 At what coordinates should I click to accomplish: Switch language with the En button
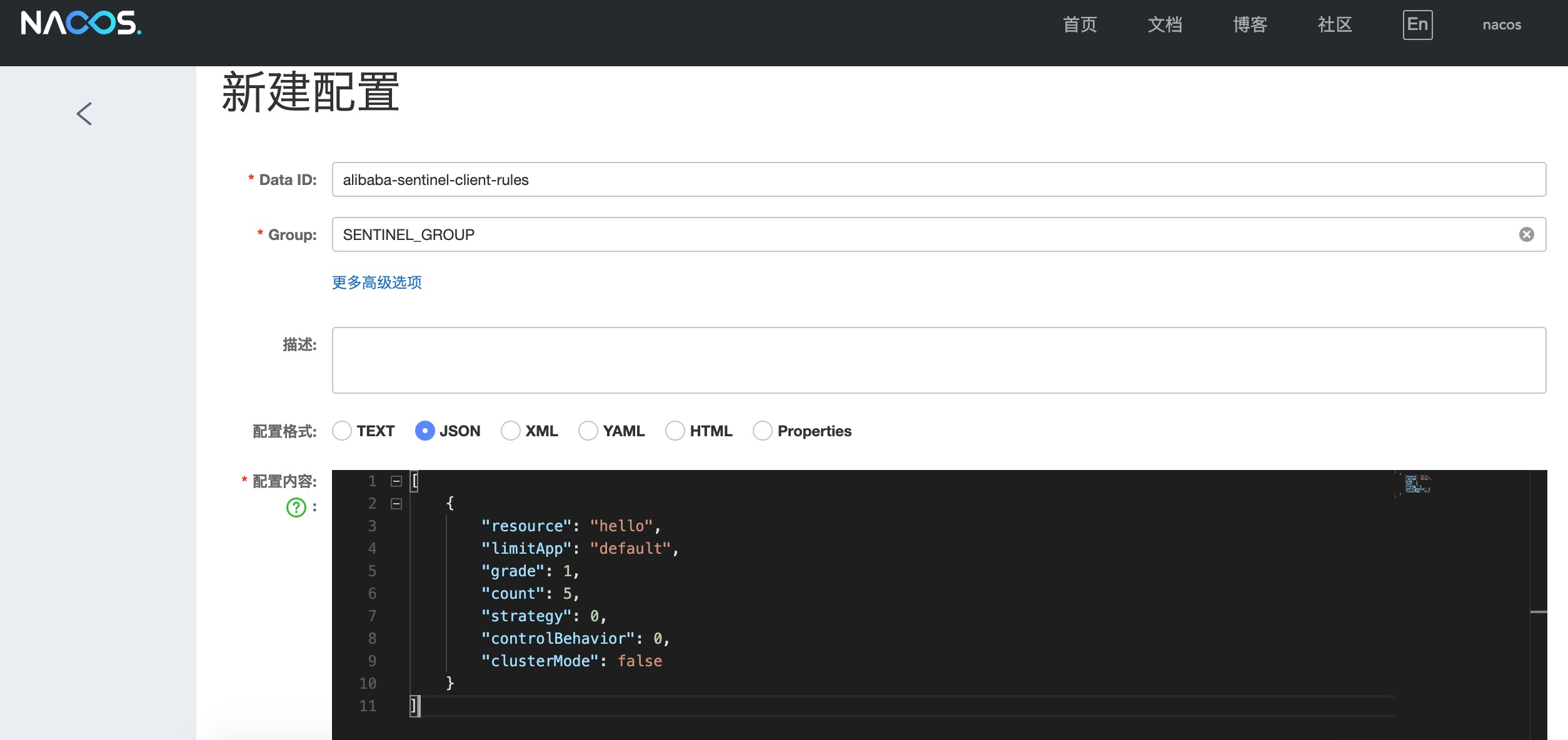pos(1417,25)
